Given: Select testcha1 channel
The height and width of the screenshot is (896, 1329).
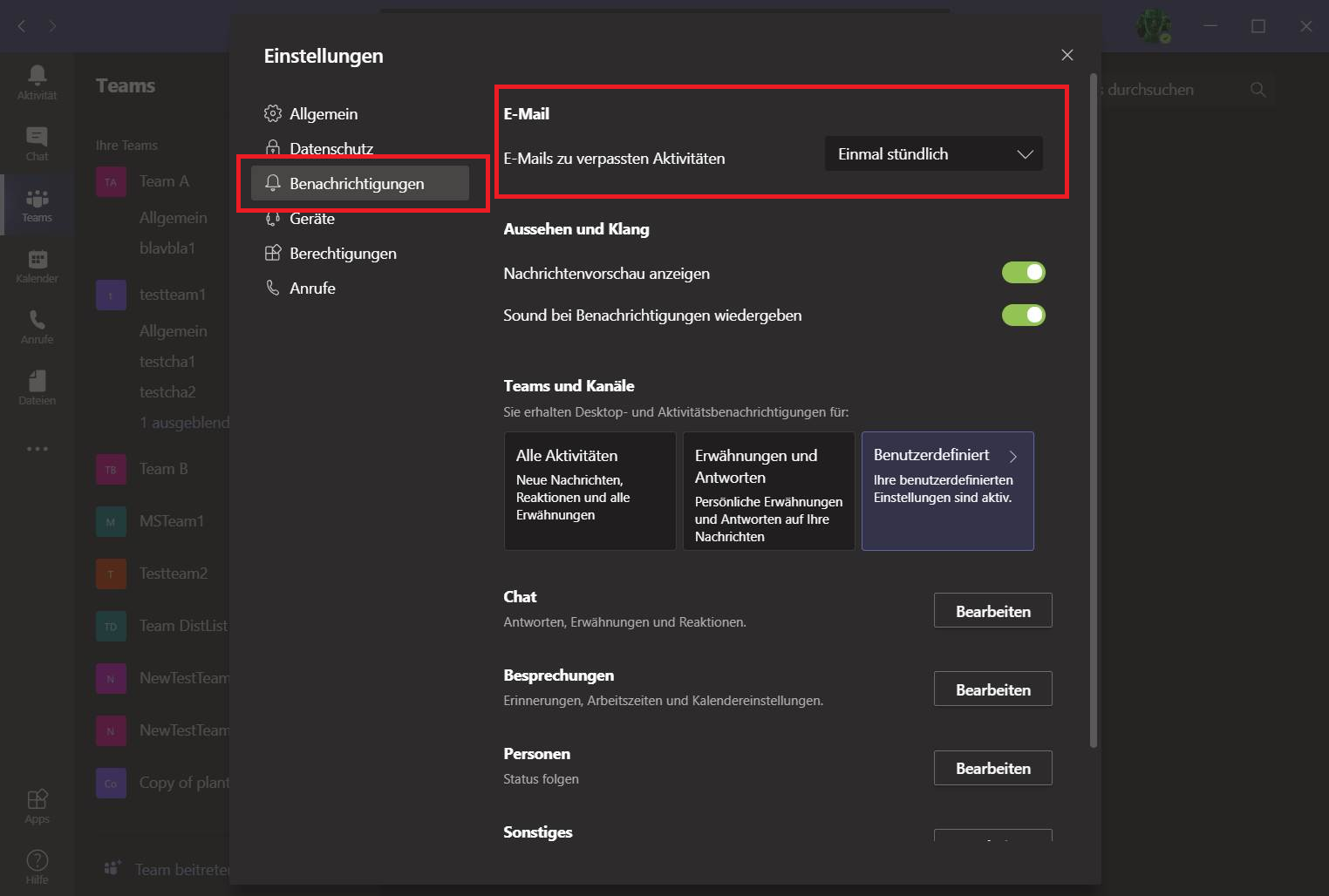Looking at the screenshot, I should coord(167,362).
